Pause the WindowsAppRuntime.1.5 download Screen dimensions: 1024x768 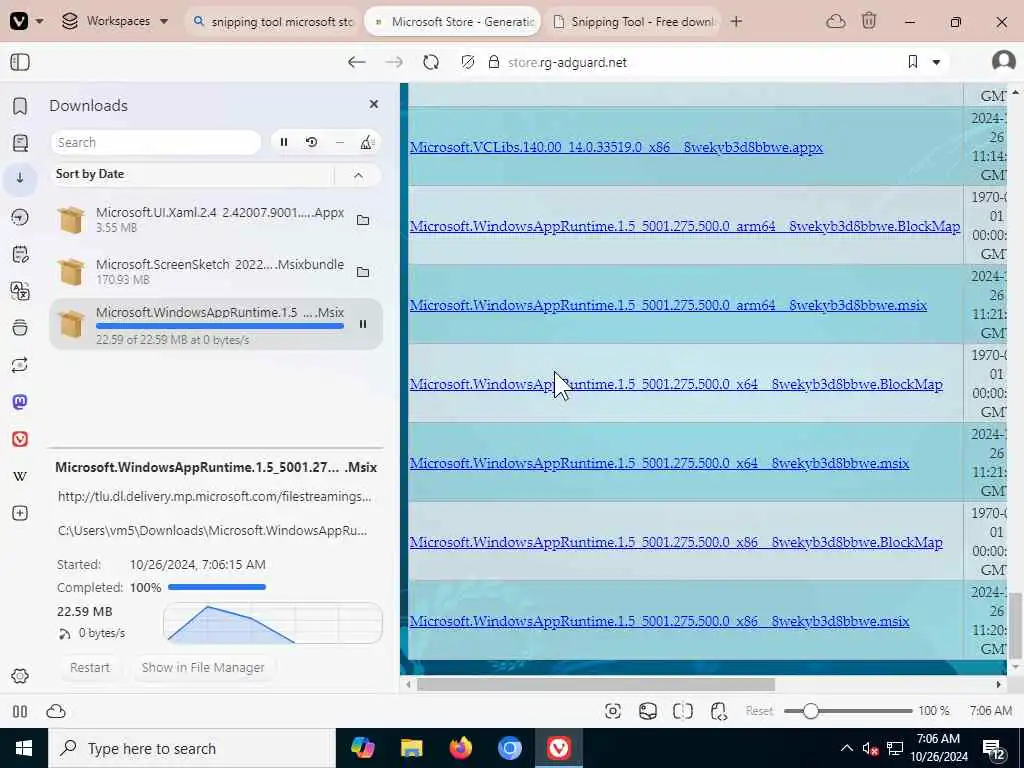[363, 324]
